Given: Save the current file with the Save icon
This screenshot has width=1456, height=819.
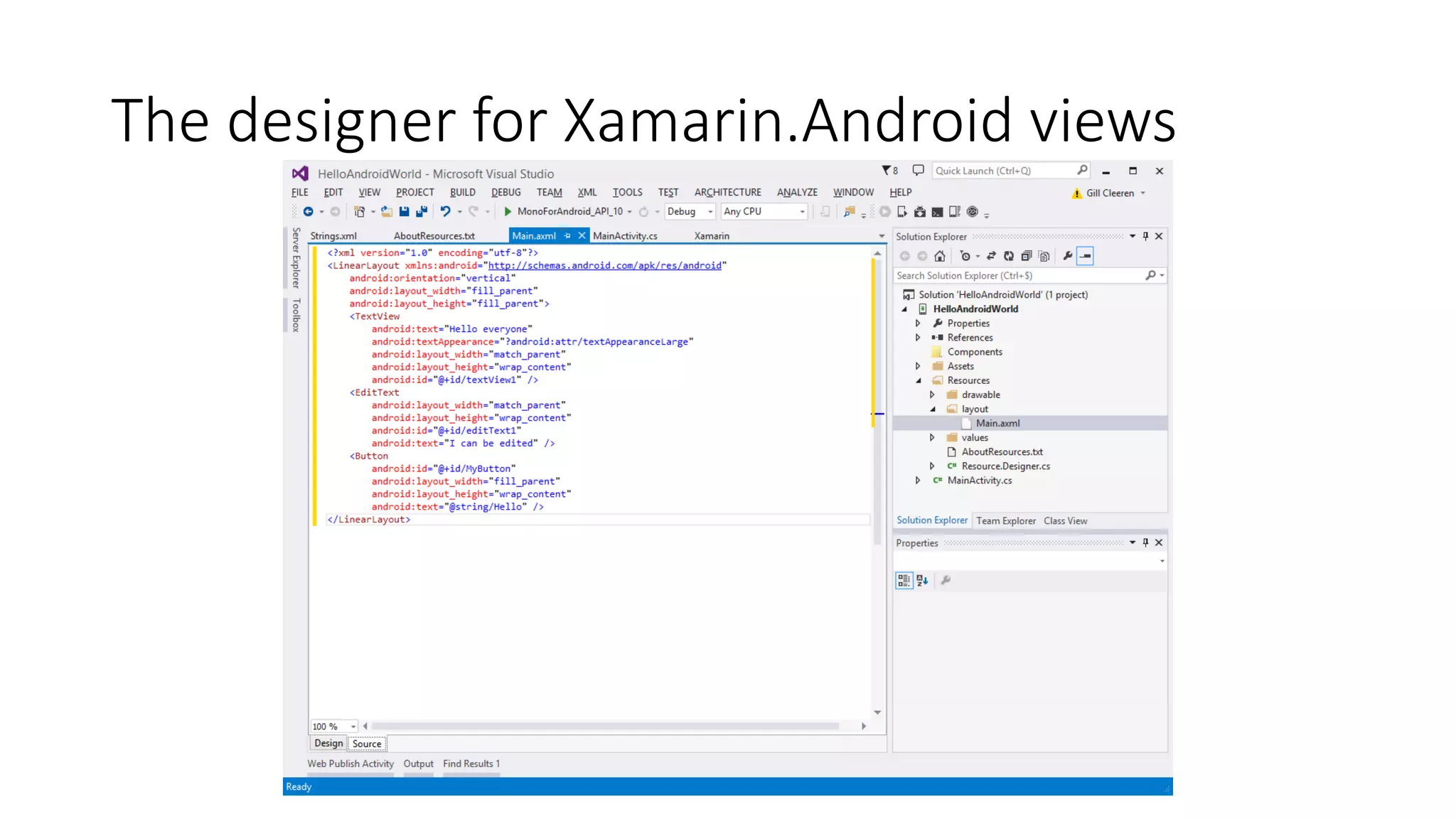Looking at the screenshot, I should [x=404, y=212].
